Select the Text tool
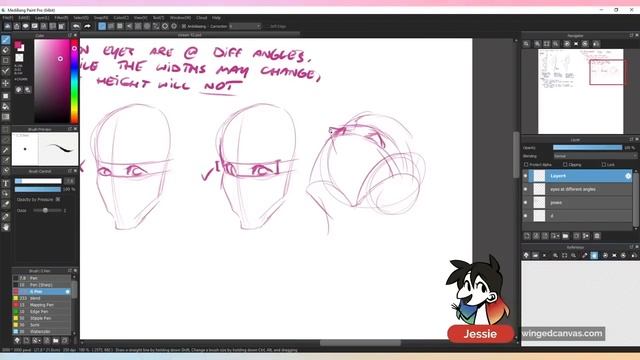 6,184
